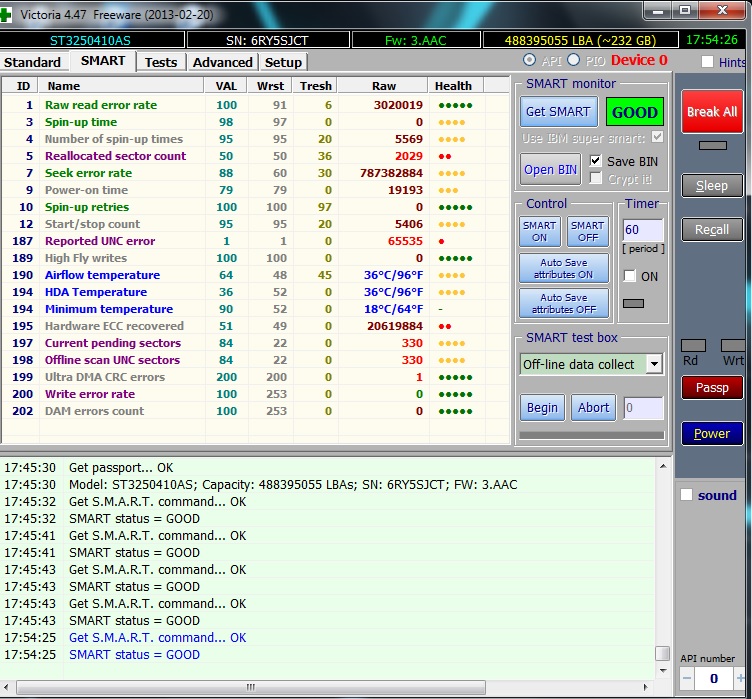Select the PIO radio button

click(x=574, y=60)
